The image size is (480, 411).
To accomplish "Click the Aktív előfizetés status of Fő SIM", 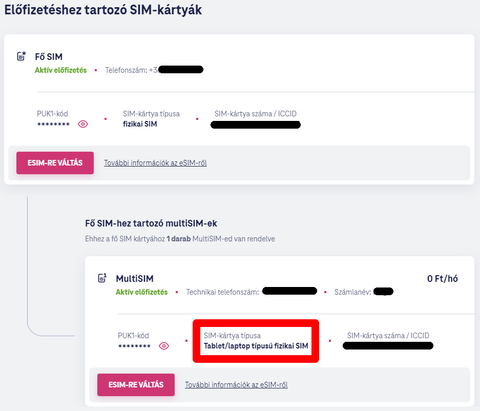I will click(61, 70).
